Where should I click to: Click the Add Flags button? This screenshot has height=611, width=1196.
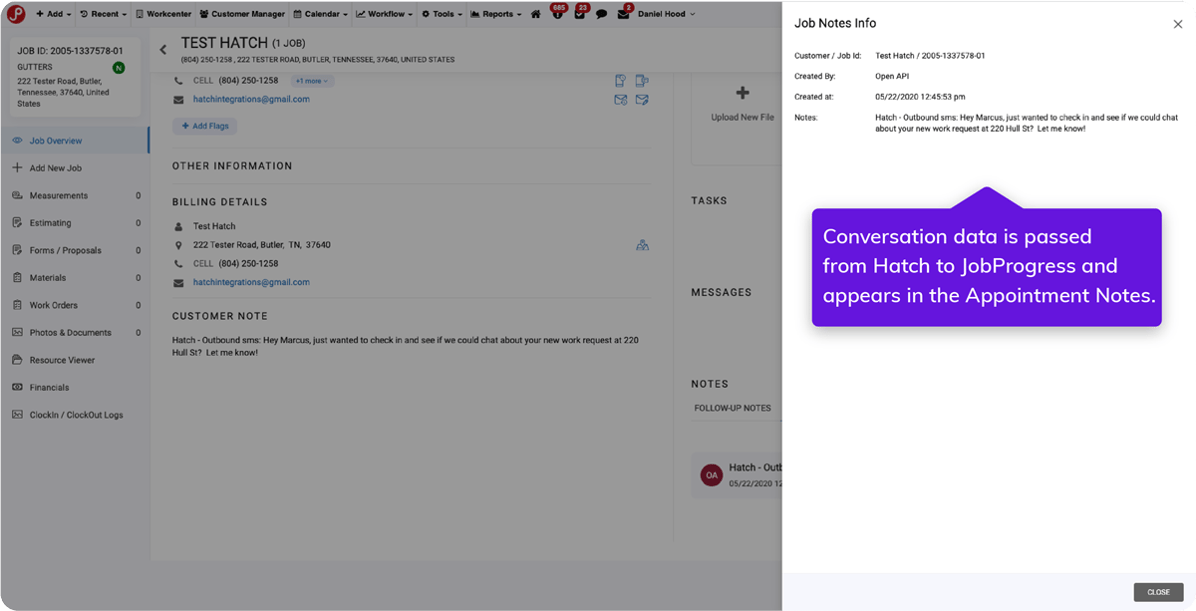pos(204,126)
